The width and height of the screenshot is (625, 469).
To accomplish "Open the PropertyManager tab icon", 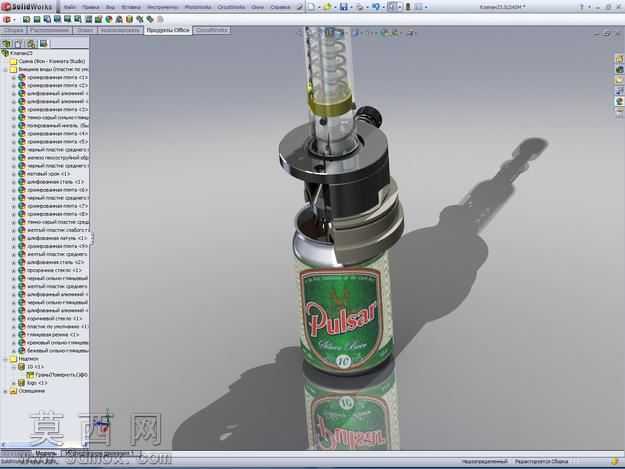I will pos(19,43).
